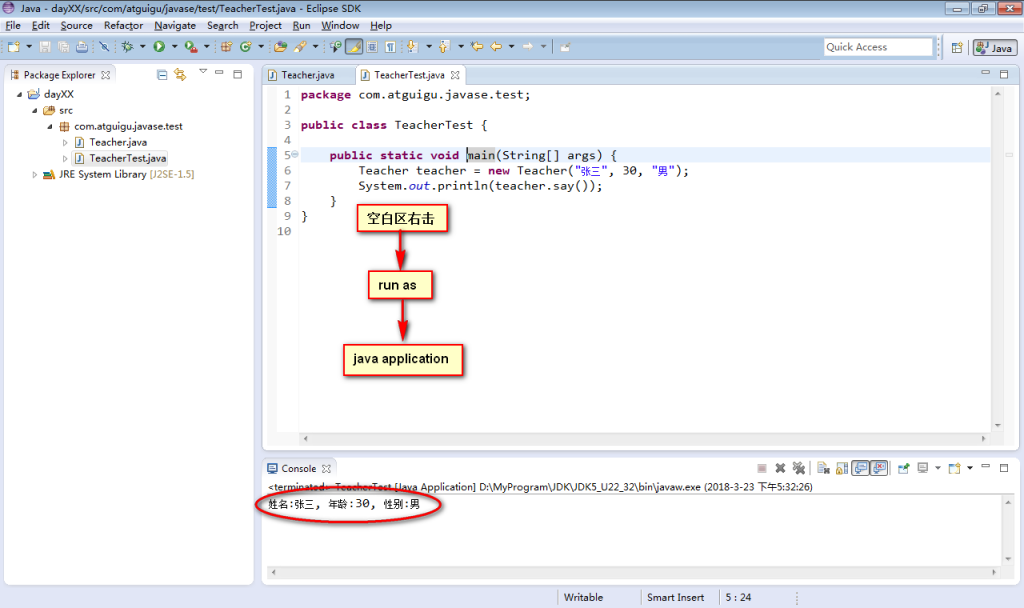Switch to the Java perspective
Image resolution: width=1024 pixels, height=608 pixels.
point(994,48)
